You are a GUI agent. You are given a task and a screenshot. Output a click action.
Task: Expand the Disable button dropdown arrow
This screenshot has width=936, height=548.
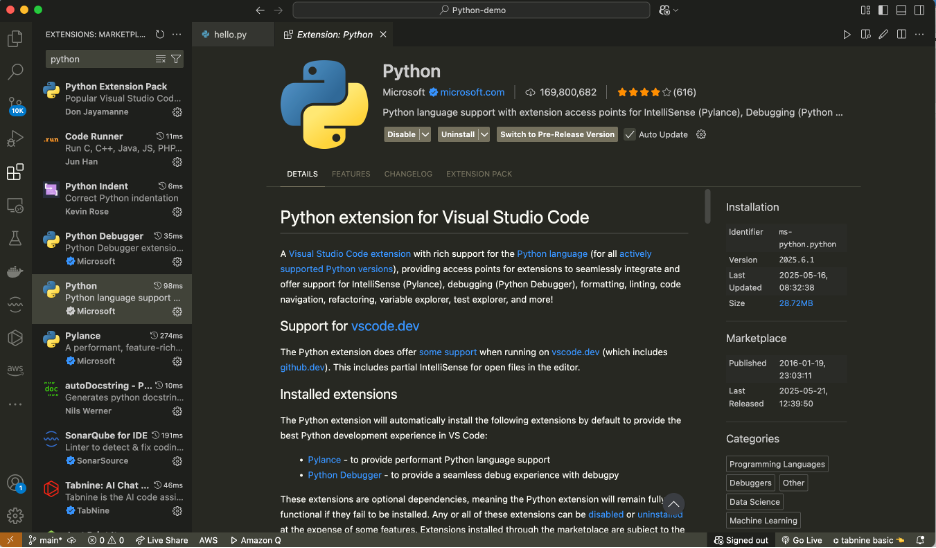pyautogui.click(x=425, y=134)
